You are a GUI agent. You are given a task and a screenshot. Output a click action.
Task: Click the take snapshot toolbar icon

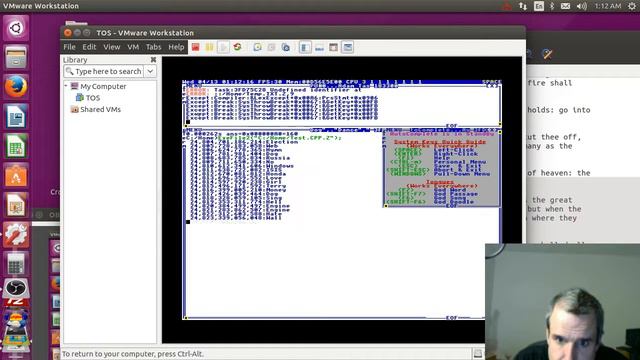[x=257, y=47]
